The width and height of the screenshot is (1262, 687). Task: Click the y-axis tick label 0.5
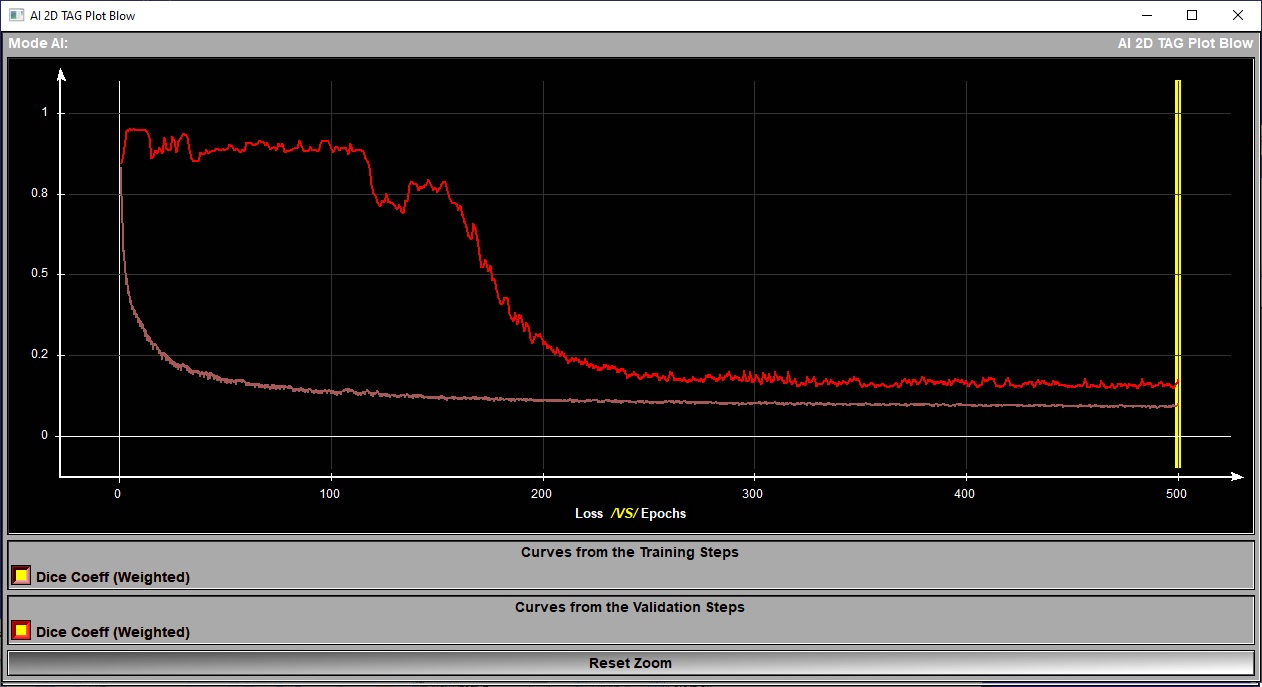pyautogui.click(x=40, y=274)
